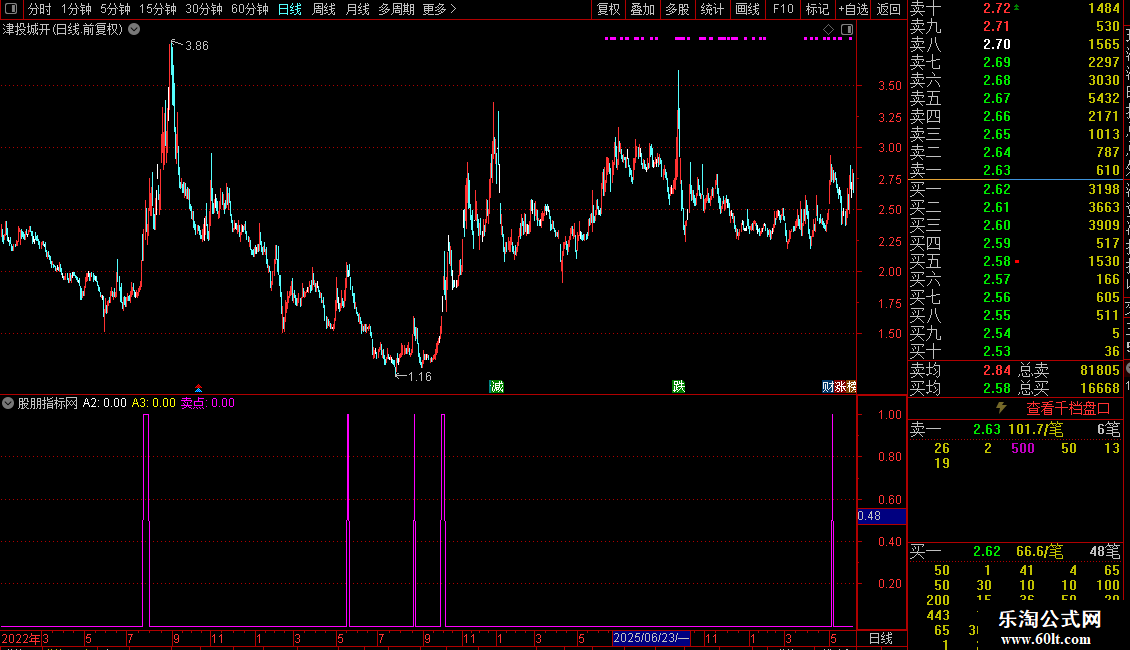This screenshot has height=650, width=1130.
Task: Click the 总卖 81805 total value
Action: [1069, 370]
